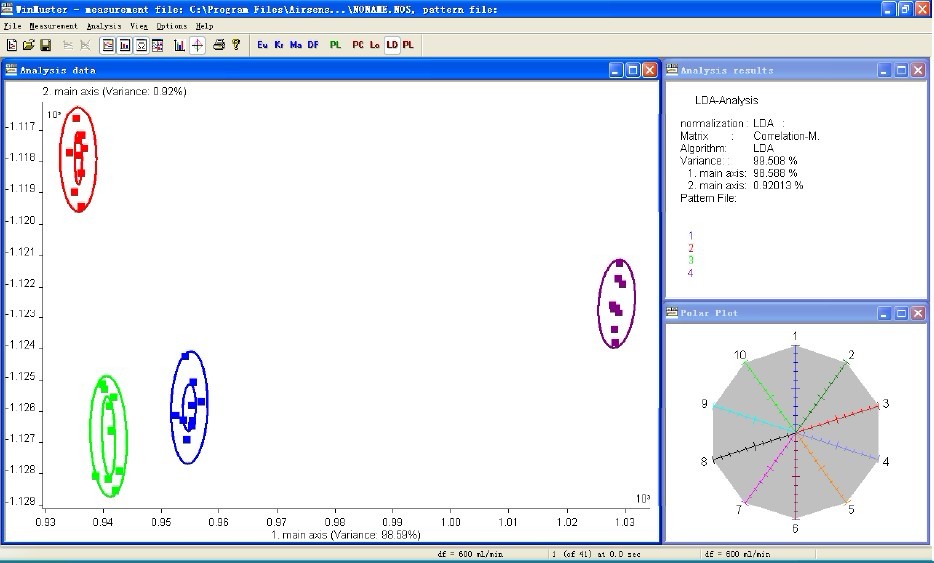This screenshot has height=563, width=934.
Task: Save using the floppy disk icon
Action: point(45,45)
